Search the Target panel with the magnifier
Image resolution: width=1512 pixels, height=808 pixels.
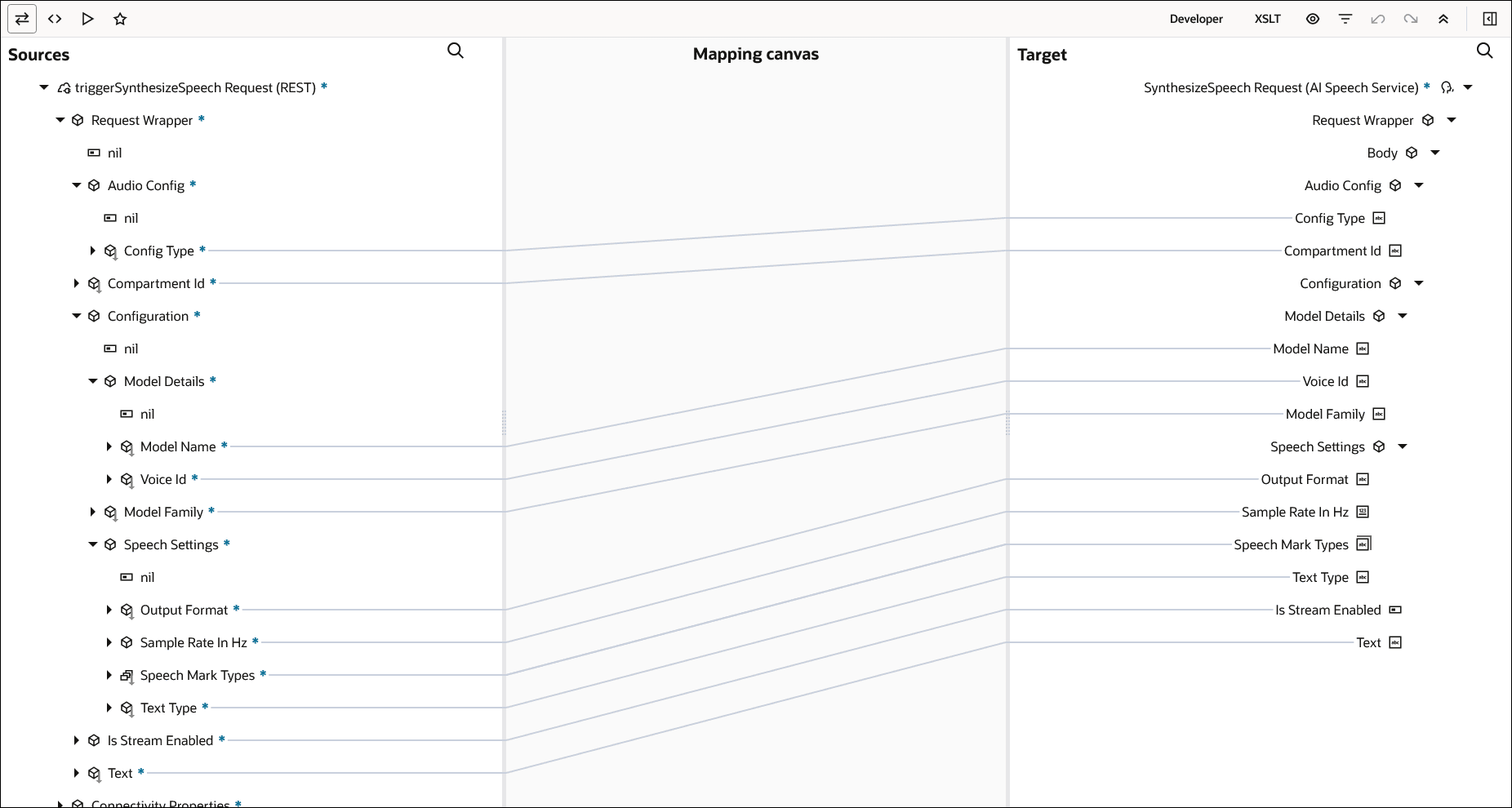coord(1485,51)
